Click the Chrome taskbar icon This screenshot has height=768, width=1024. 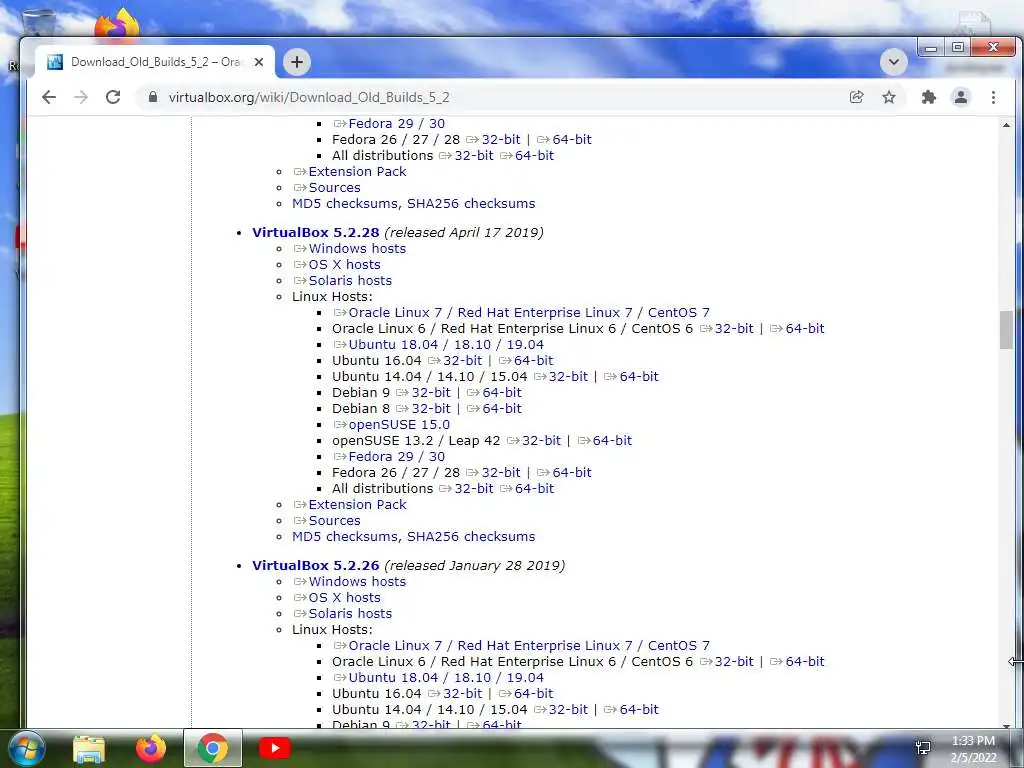pyautogui.click(x=213, y=748)
